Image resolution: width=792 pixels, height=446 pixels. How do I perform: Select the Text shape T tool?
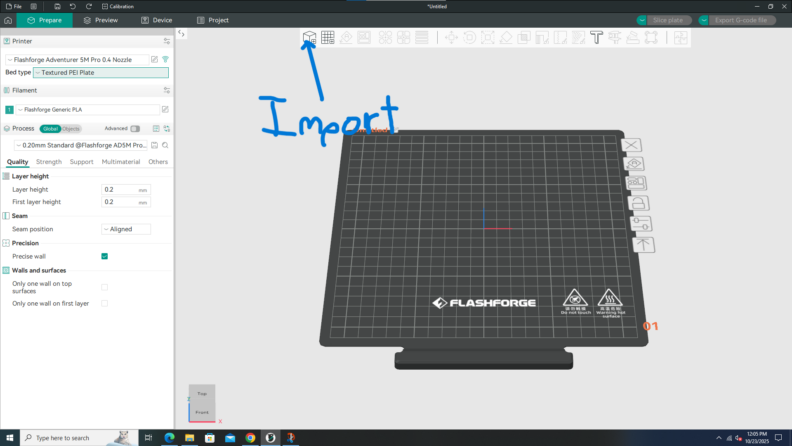pos(597,37)
